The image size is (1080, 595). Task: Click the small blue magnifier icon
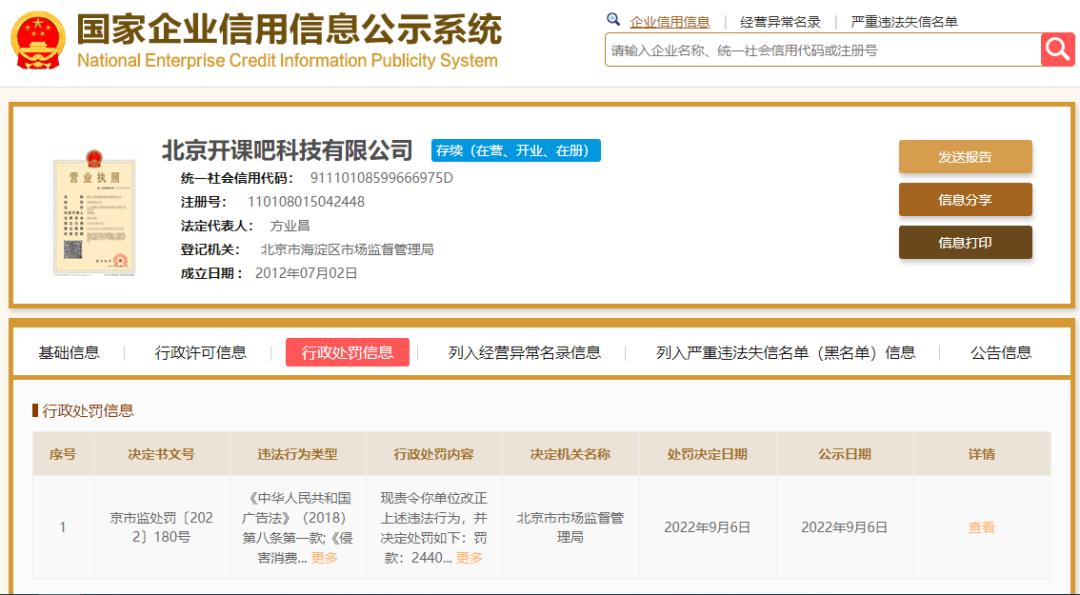click(612, 19)
